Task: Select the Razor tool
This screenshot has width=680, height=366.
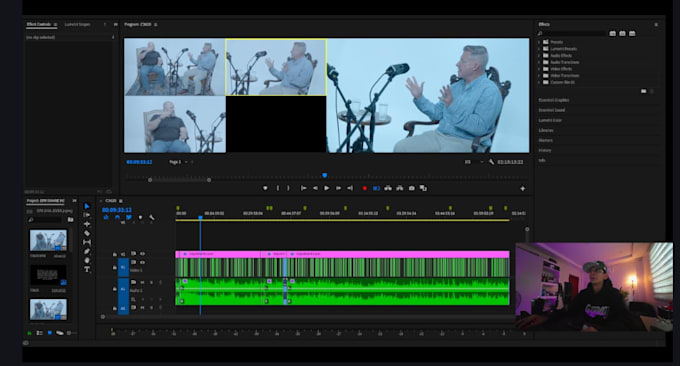Action: tap(87, 233)
